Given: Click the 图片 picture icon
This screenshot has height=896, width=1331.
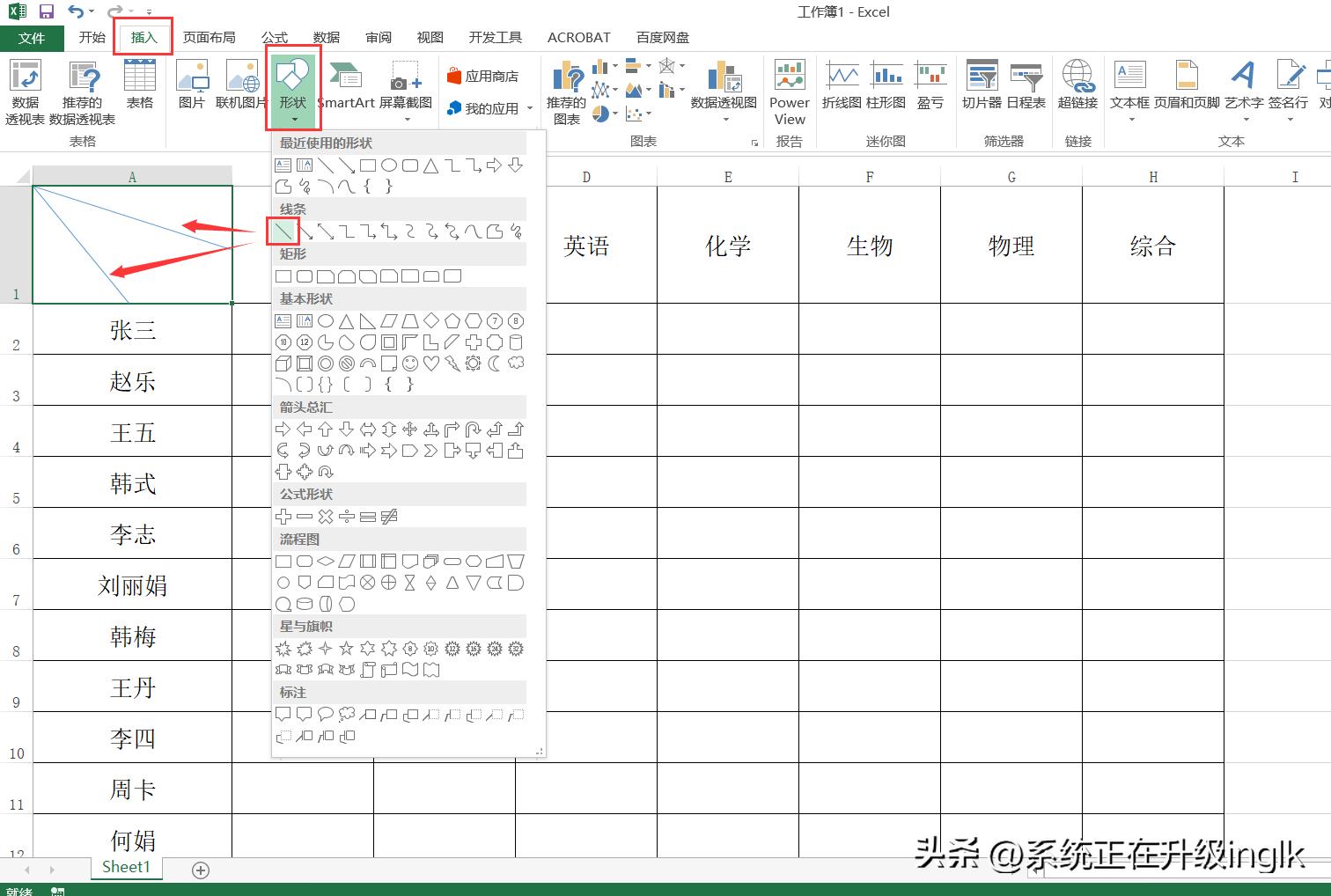Looking at the screenshot, I should pyautogui.click(x=191, y=86).
